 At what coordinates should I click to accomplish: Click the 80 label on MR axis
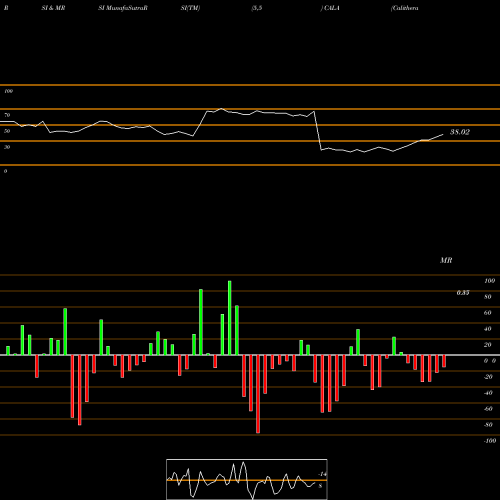tap(488, 297)
